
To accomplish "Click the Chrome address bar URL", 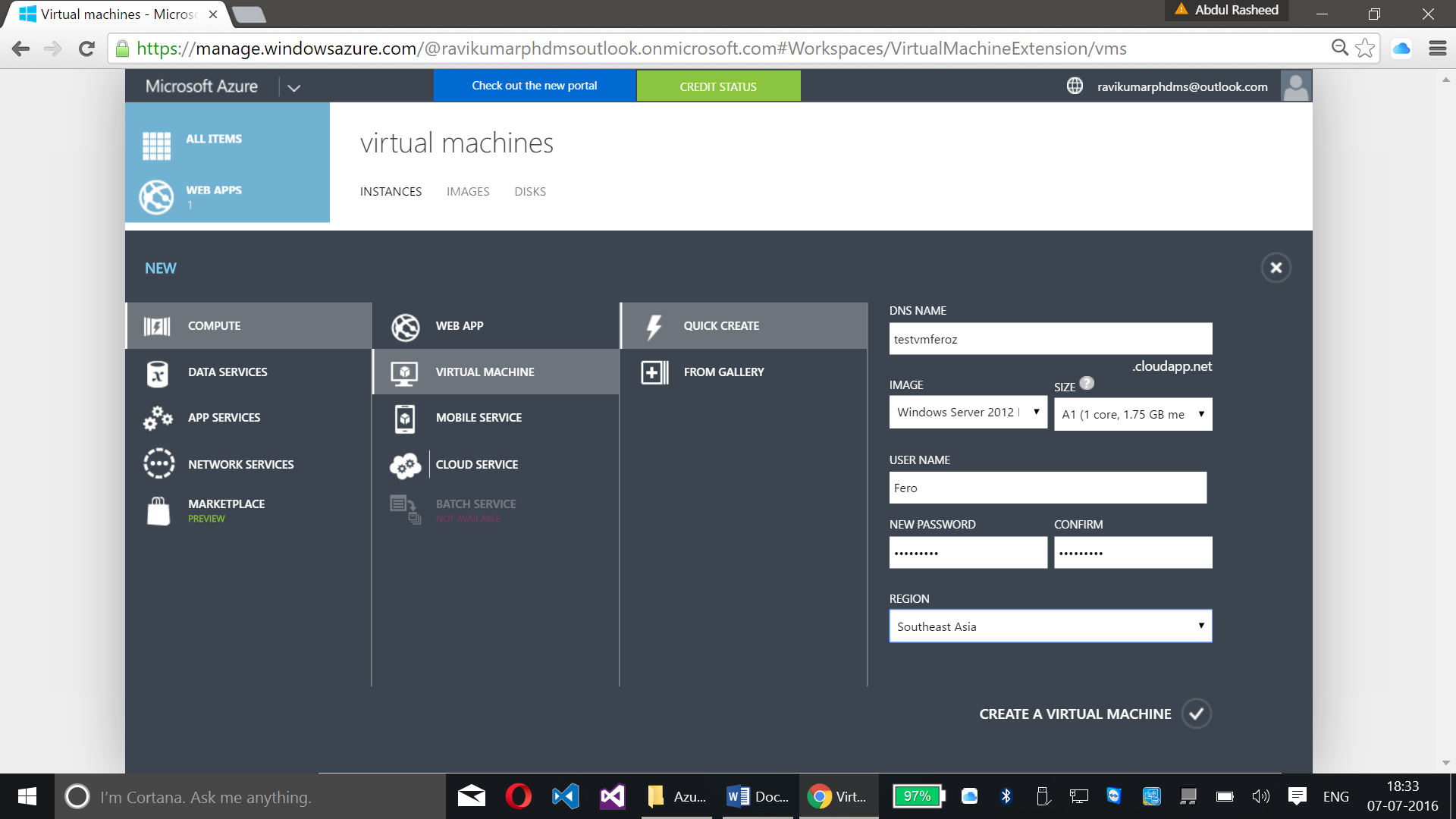I will coord(631,49).
